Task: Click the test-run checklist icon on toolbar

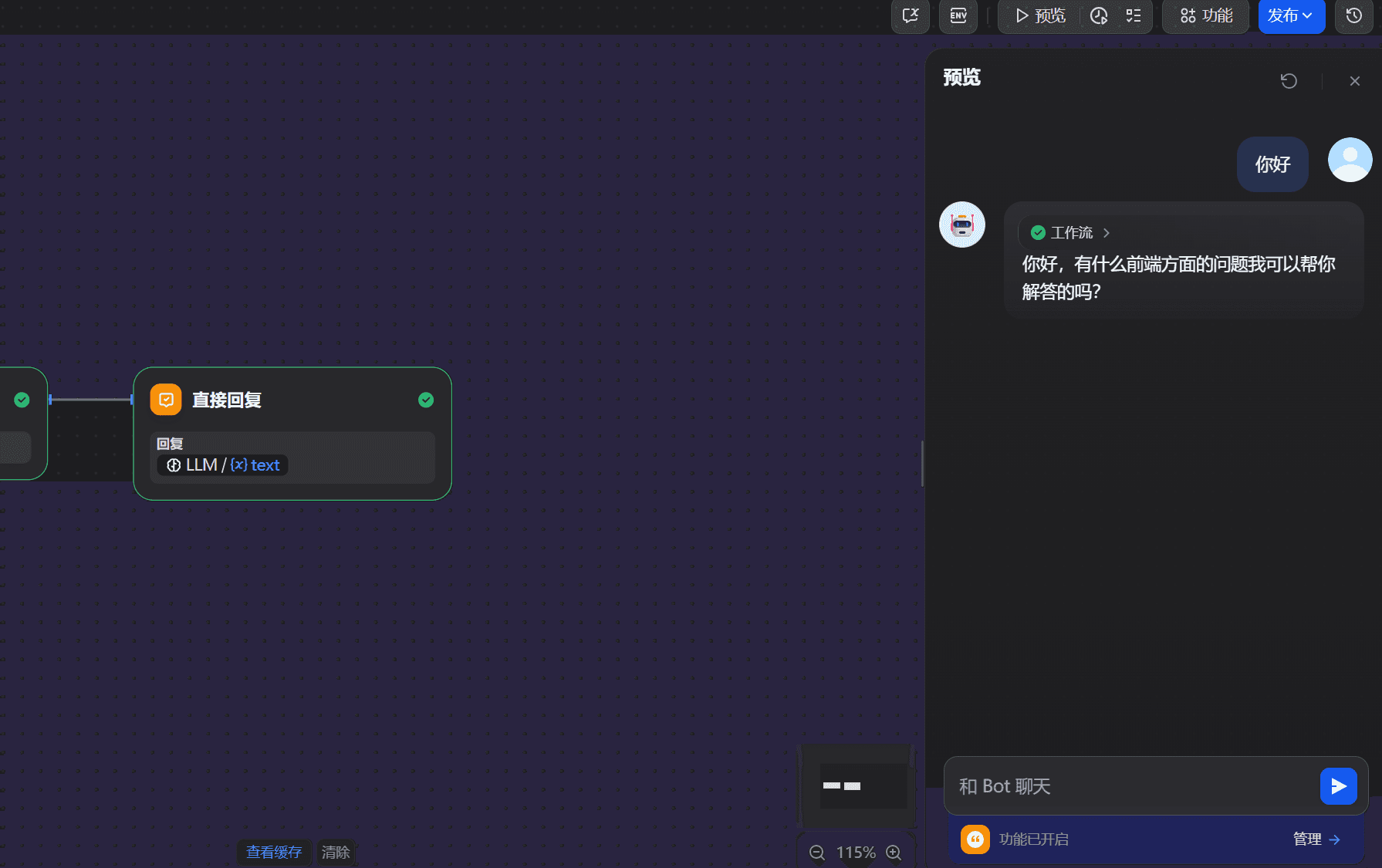Action: coord(1133,16)
